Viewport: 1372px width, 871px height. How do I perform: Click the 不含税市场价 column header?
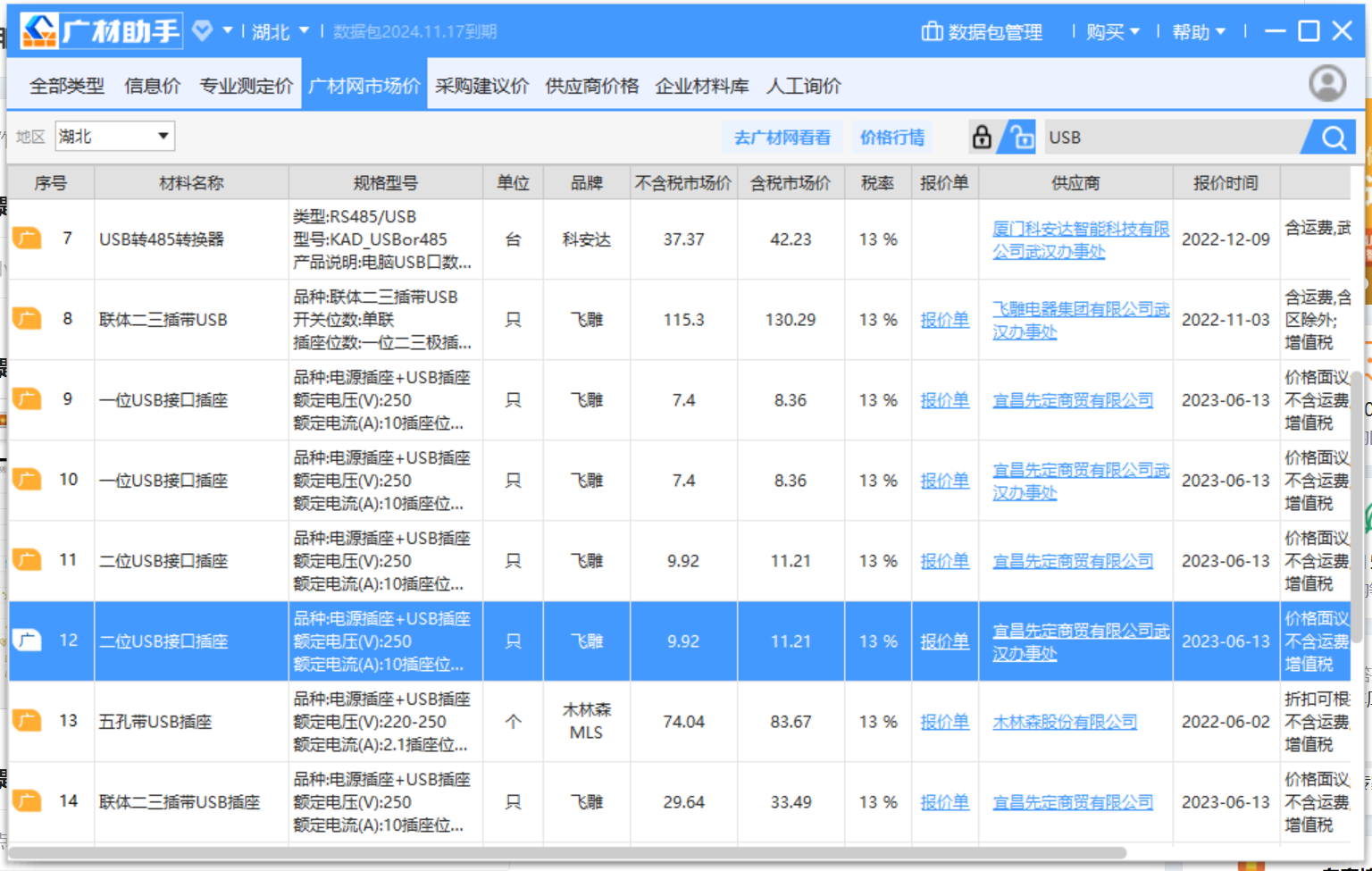point(683,183)
